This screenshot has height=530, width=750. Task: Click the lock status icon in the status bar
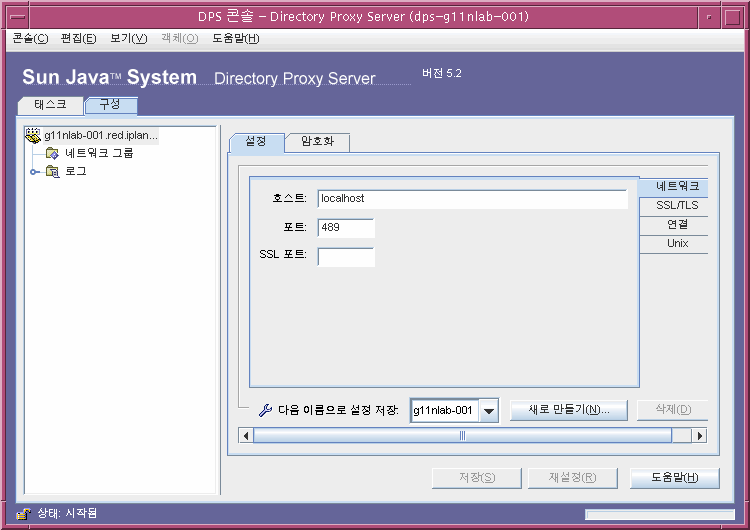(23, 514)
